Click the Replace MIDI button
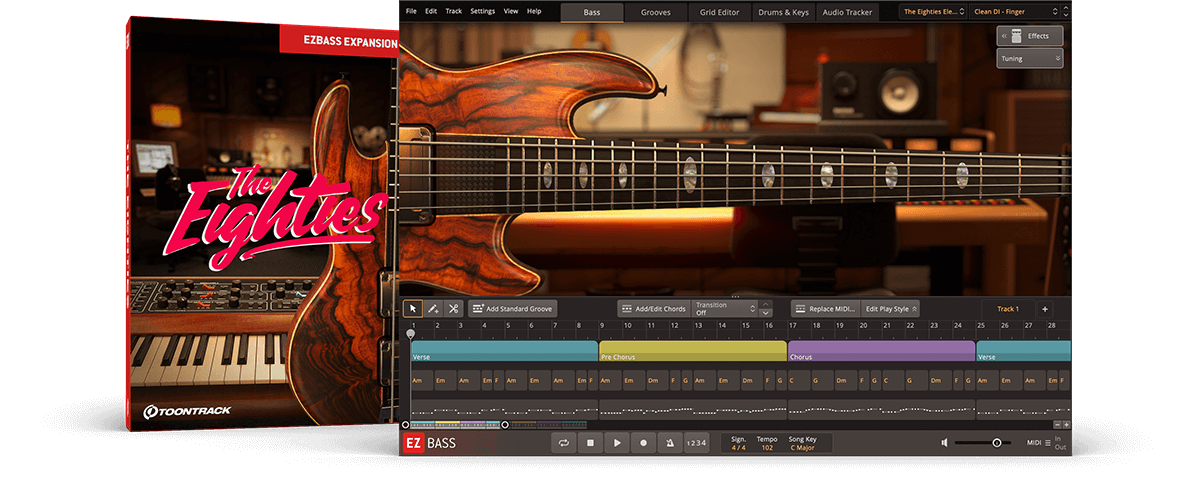 [x=826, y=309]
